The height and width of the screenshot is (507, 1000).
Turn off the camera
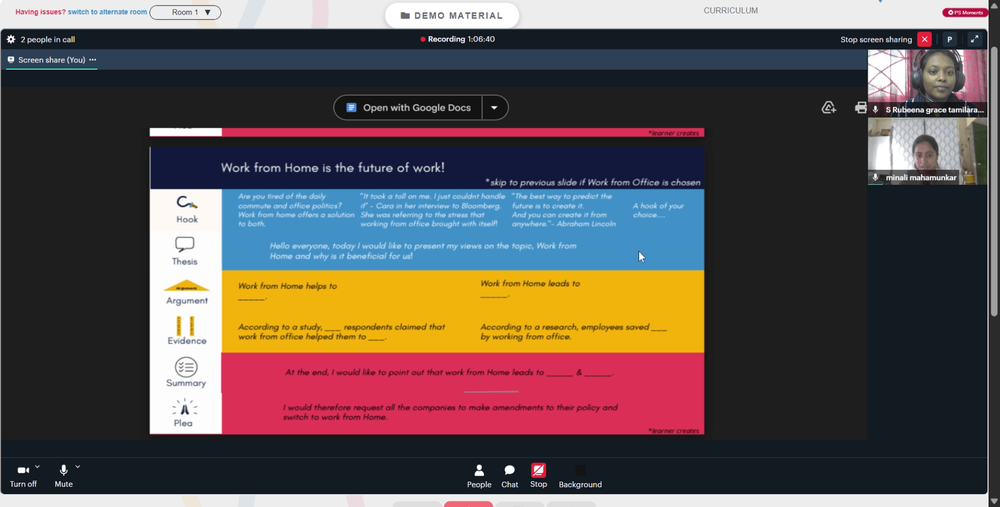point(23,470)
